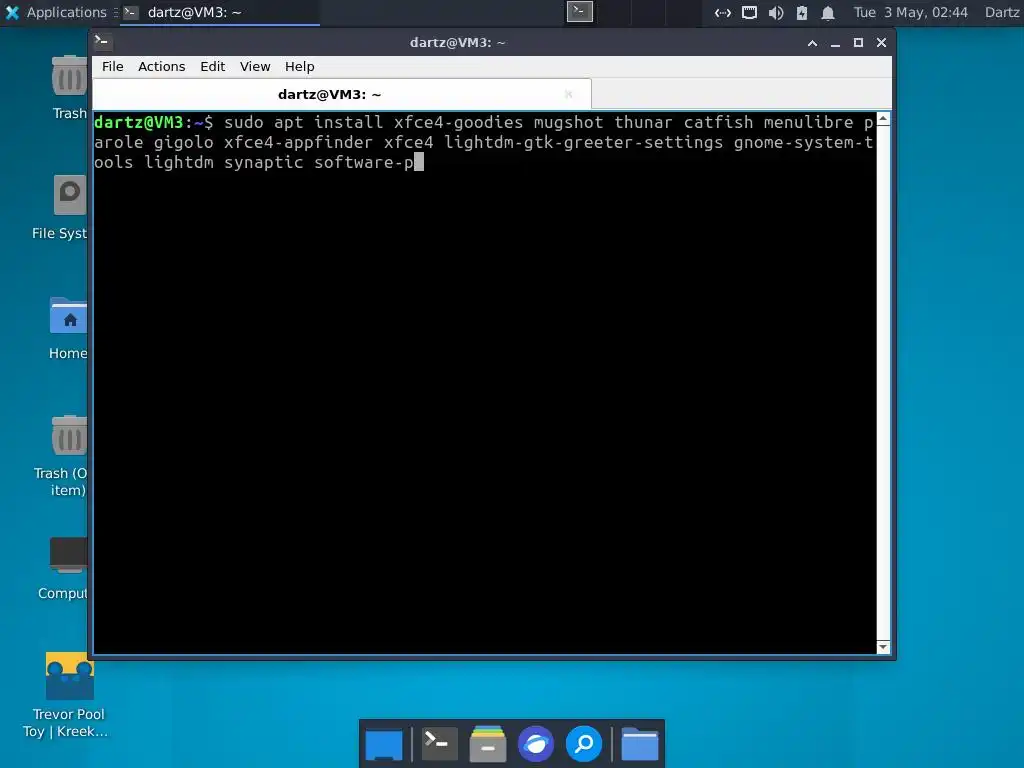Screen dimensions: 1024x768
Task: Open the Actions menu in terminal
Action: click(x=161, y=67)
